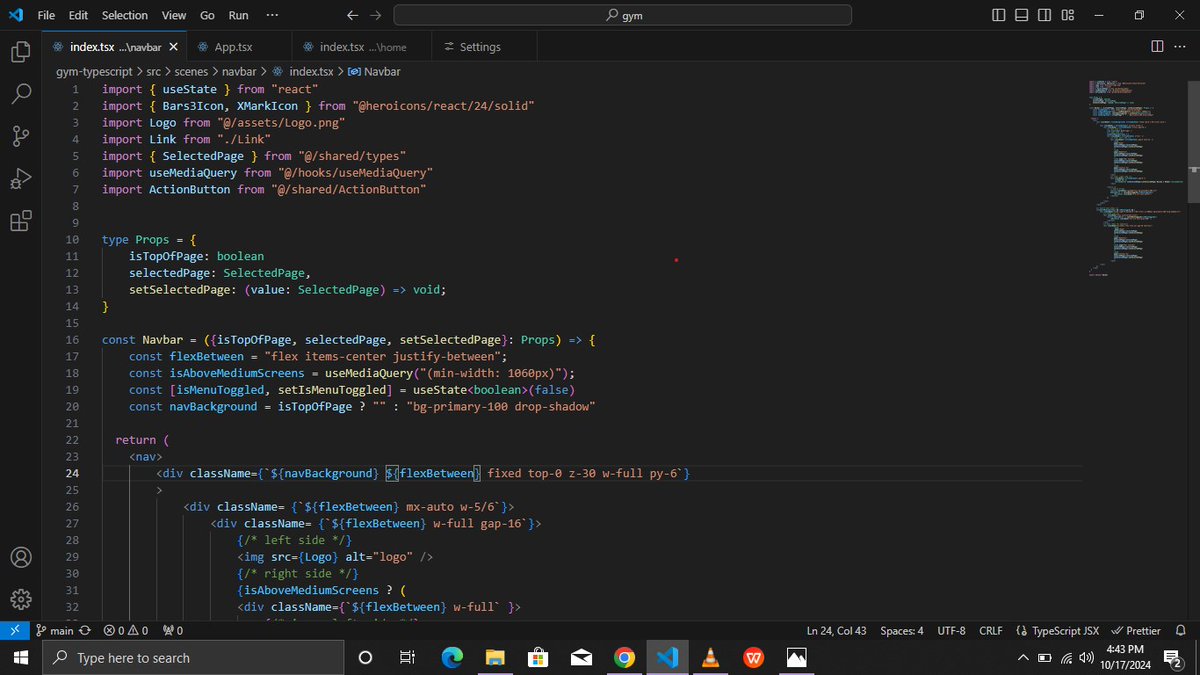Image resolution: width=1200 pixels, height=675 pixels.
Task: Change line ending via CRLF
Action: tap(991, 631)
